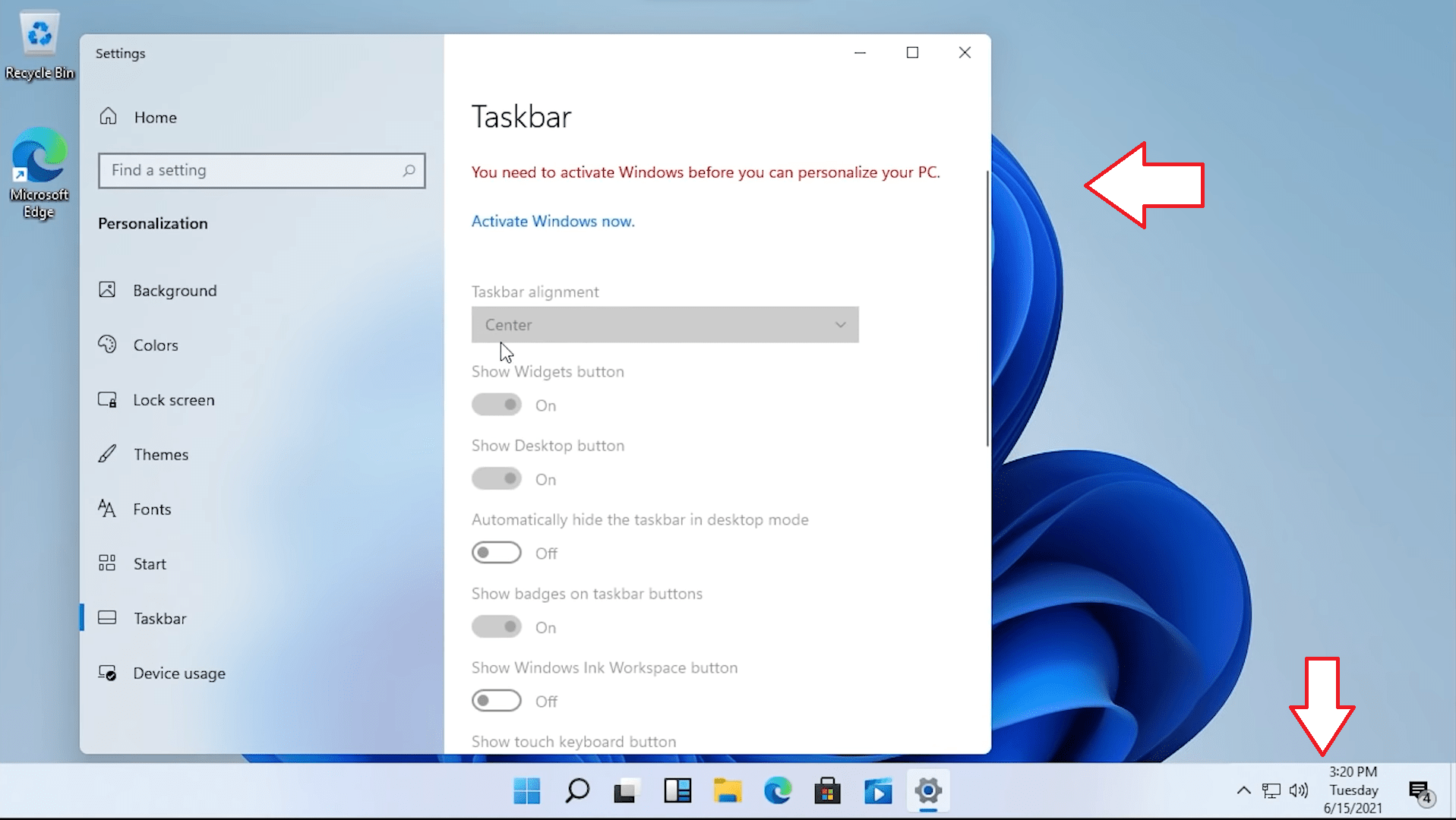Click the search magnifier in Find a setting
1456x820 pixels.
pos(409,171)
